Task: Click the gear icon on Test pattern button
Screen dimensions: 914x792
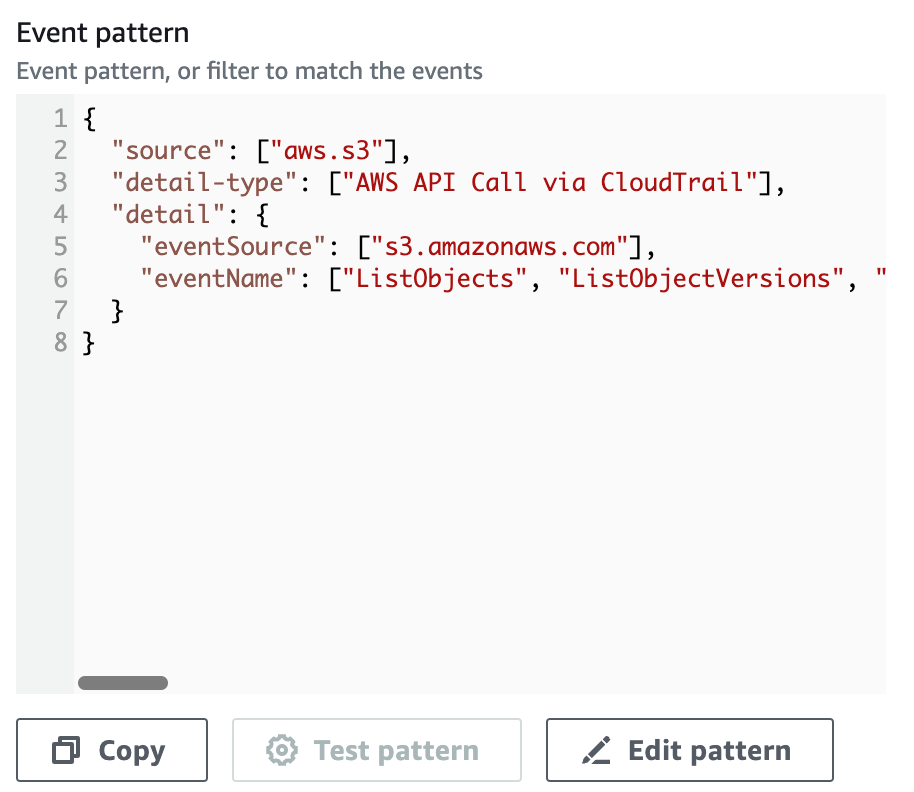Action: click(282, 750)
